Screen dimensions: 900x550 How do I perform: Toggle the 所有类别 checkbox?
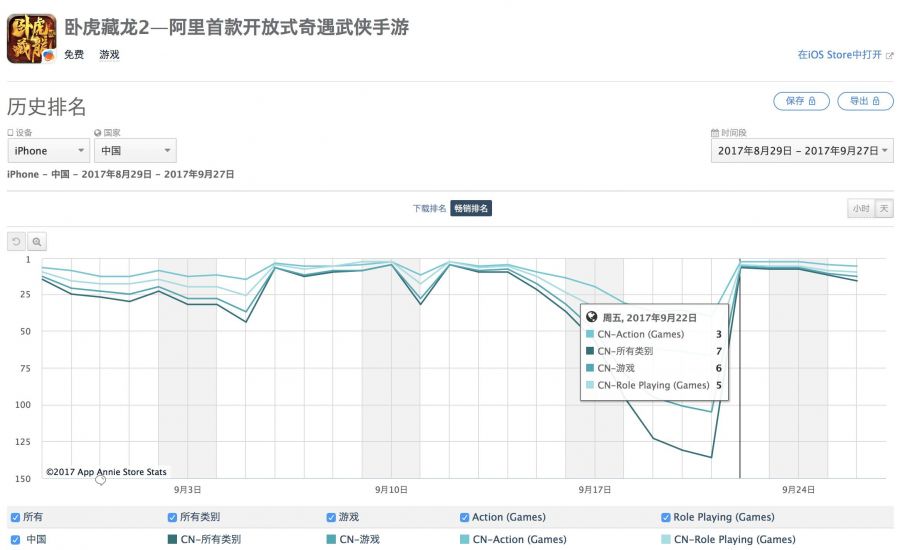point(172,517)
